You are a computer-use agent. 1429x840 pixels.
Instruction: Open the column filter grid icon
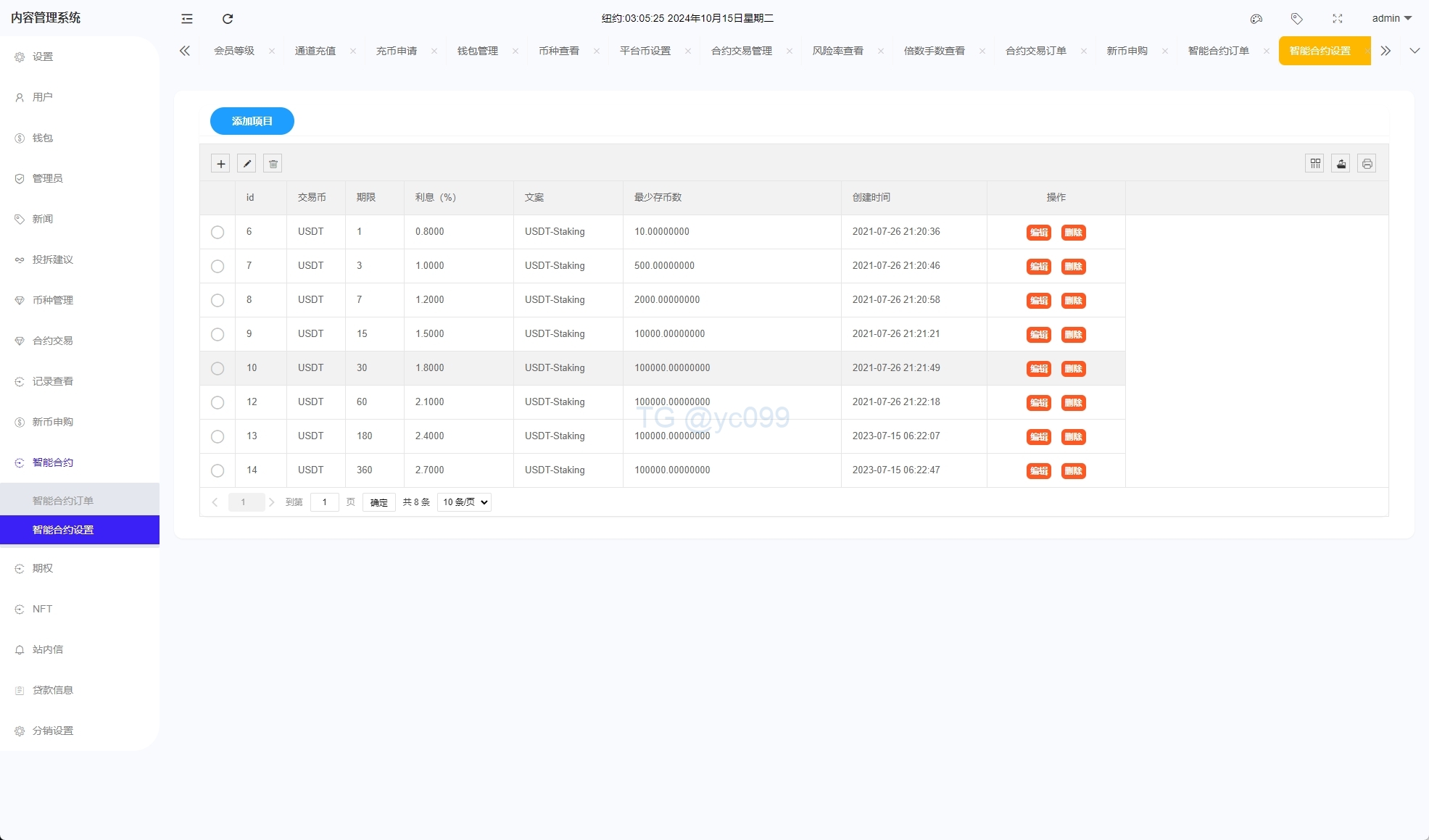pyautogui.click(x=1315, y=164)
